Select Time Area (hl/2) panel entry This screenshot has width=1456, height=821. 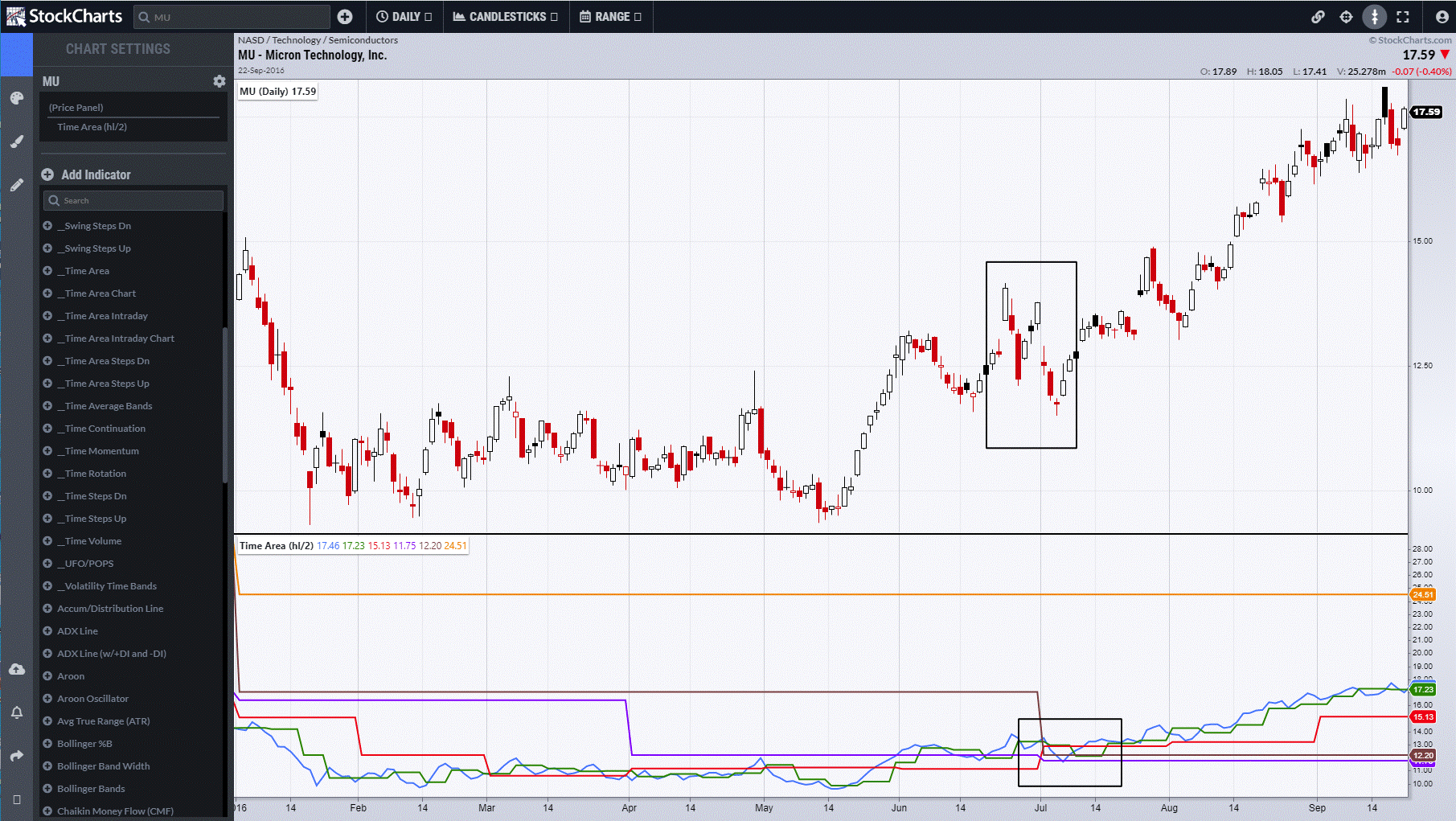[x=92, y=127]
